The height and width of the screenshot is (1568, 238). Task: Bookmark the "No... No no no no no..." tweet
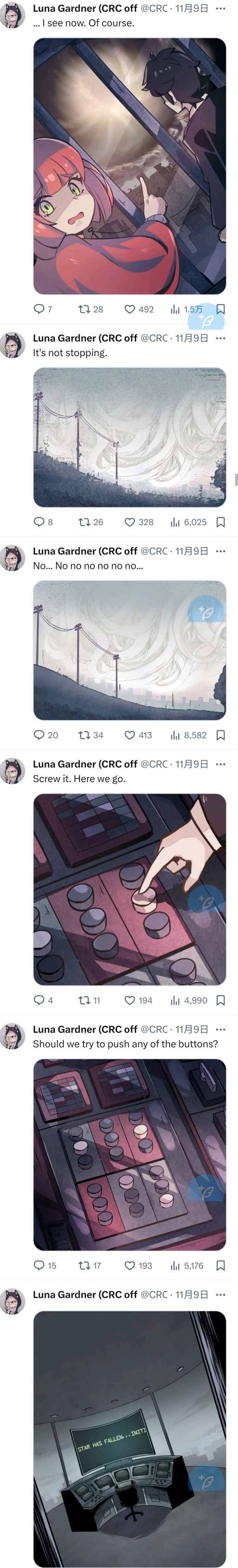tap(221, 735)
